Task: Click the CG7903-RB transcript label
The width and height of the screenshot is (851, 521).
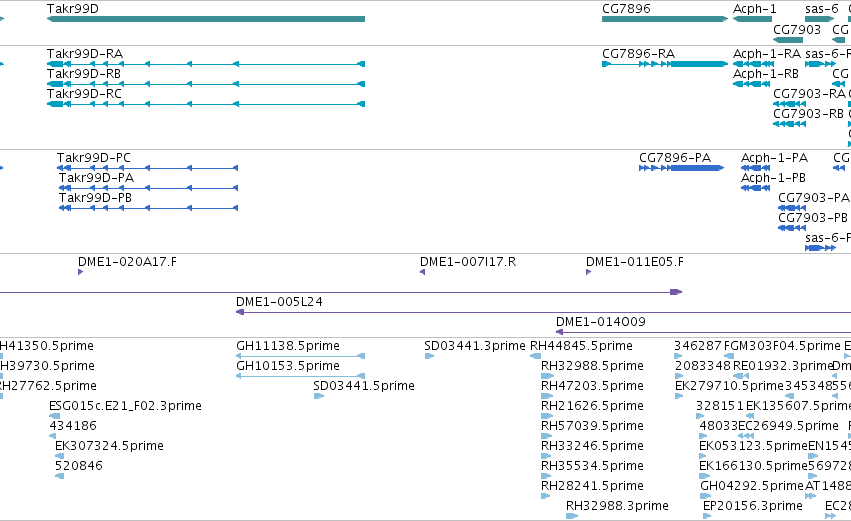Action: tap(808, 114)
